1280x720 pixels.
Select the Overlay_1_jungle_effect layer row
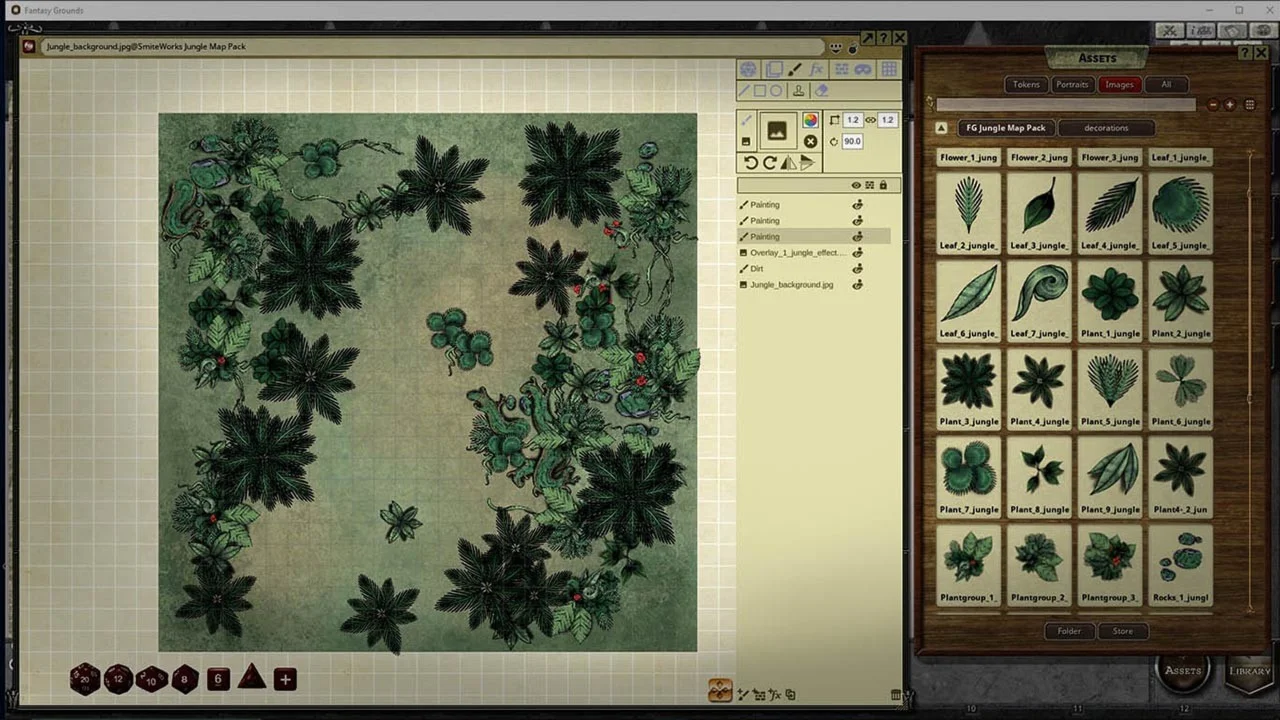[814, 253]
